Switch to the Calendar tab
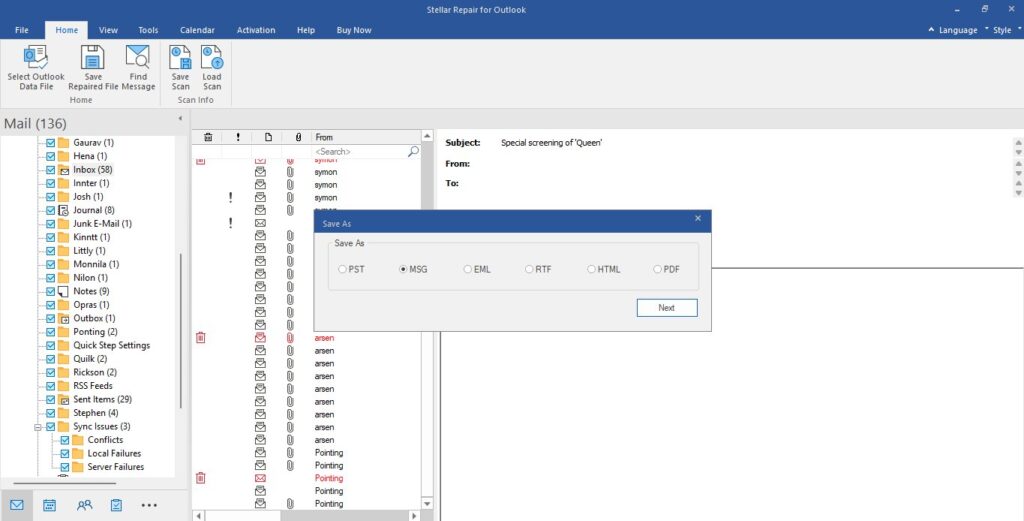This screenshot has width=1024, height=521. click(197, 30)
